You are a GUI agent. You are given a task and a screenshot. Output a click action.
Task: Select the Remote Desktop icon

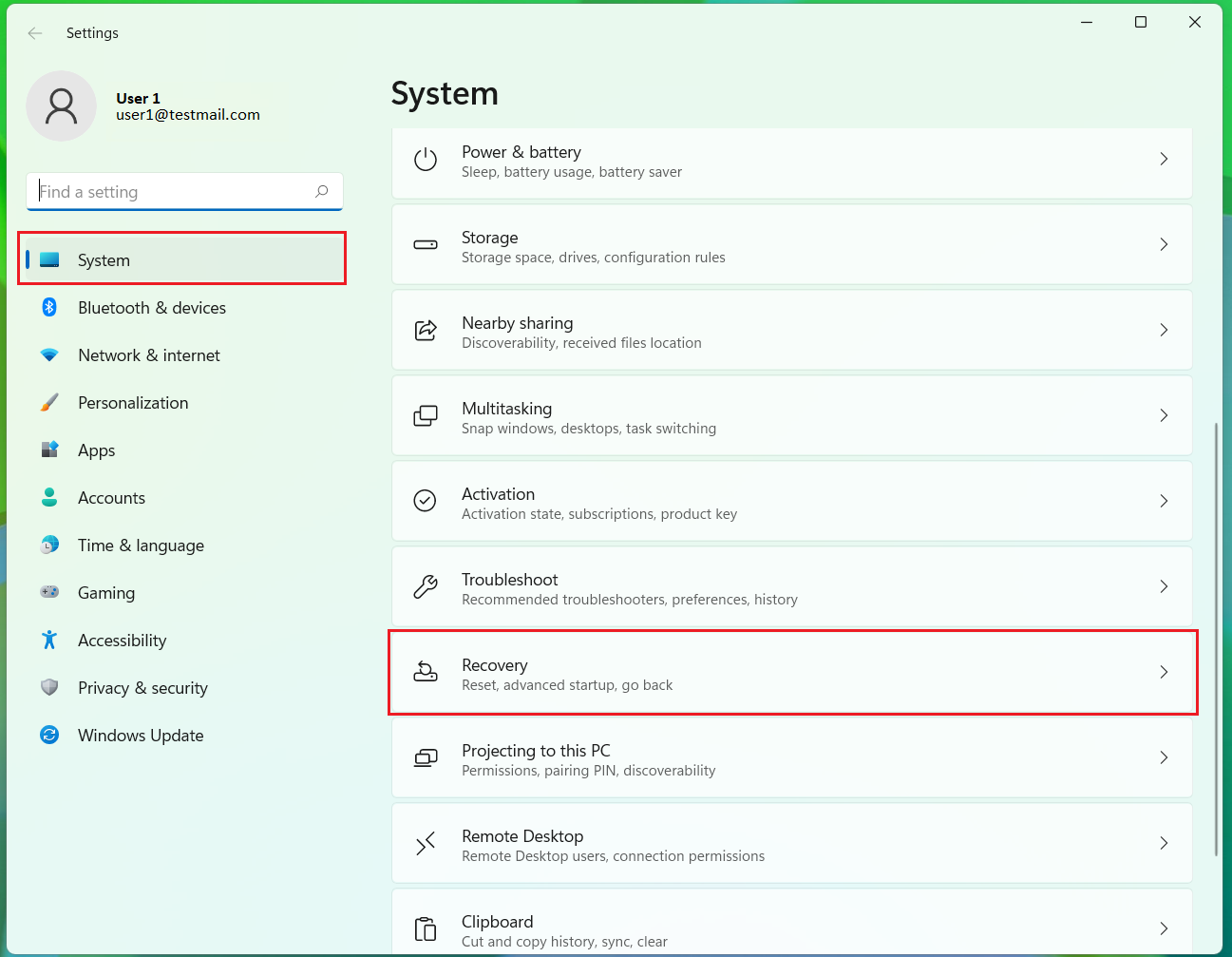pyautogui.click(x=426, y=843)
